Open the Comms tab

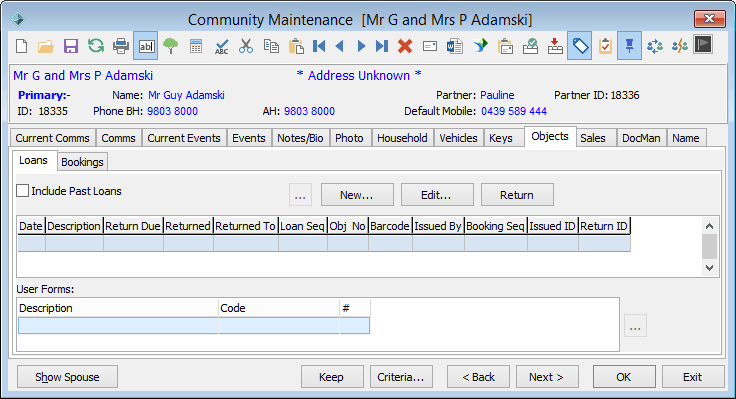(118, 138)
